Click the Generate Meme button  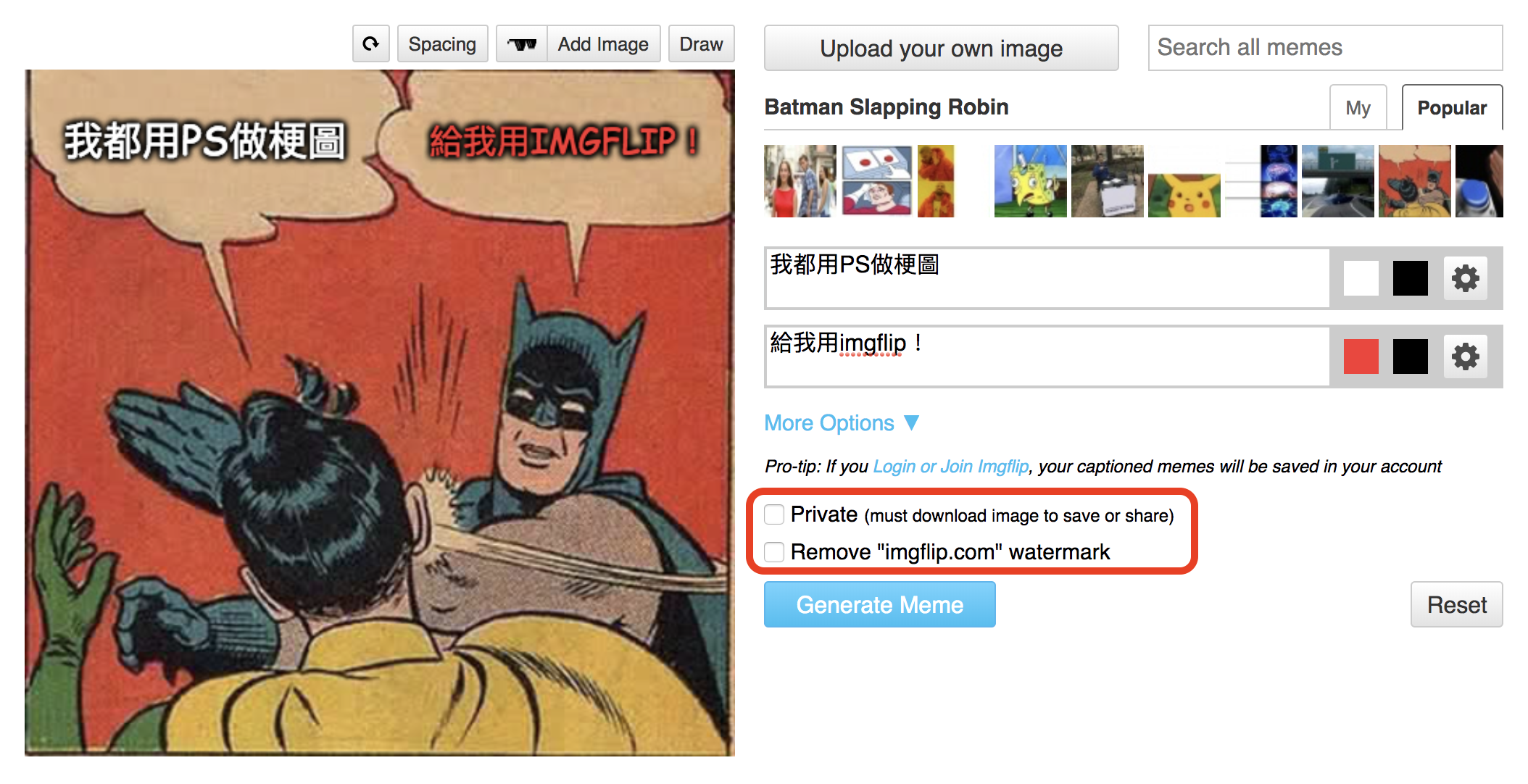pyautogui.click(x=879, y=604)
